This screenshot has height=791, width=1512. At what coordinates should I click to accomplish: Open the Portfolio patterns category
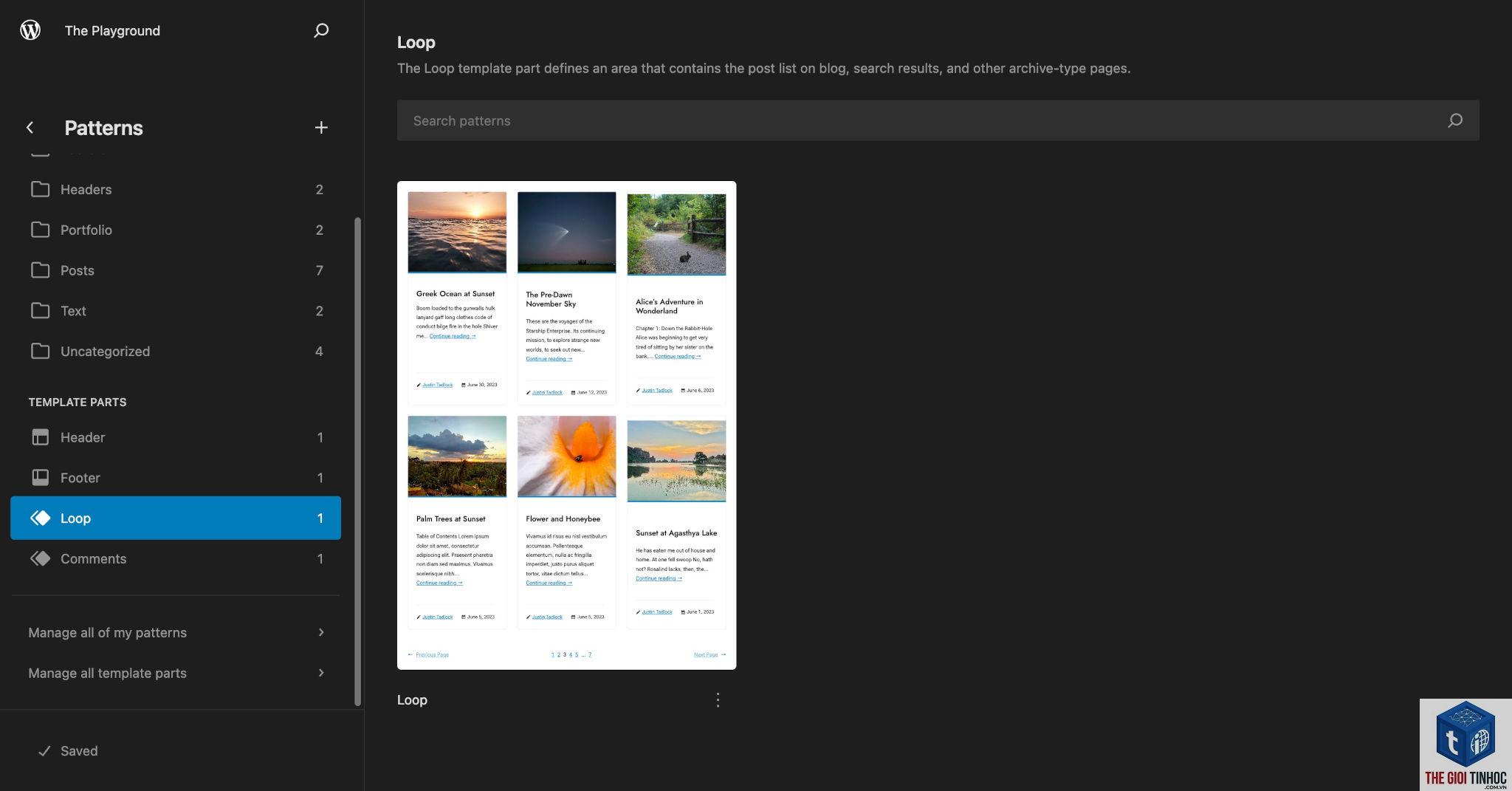[x=176, y=230]
